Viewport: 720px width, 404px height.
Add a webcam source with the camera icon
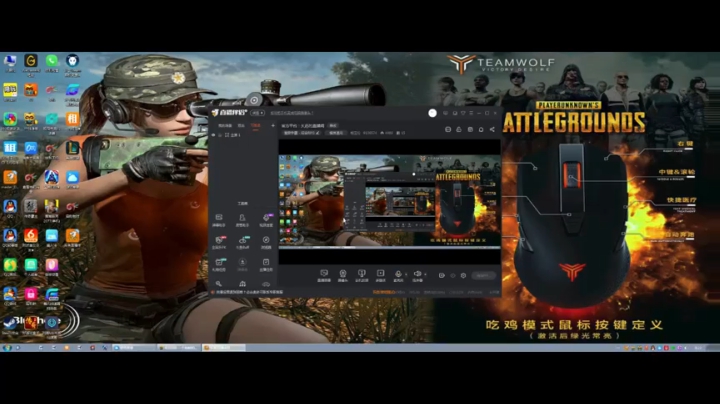click(x=343, y=275)
